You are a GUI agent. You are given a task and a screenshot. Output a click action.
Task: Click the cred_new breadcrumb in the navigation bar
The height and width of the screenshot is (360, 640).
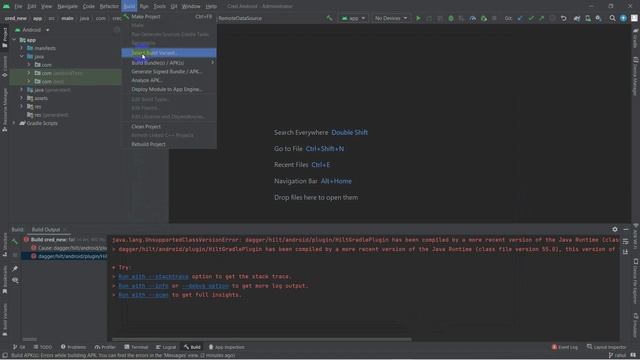click(x=16, y=18)
